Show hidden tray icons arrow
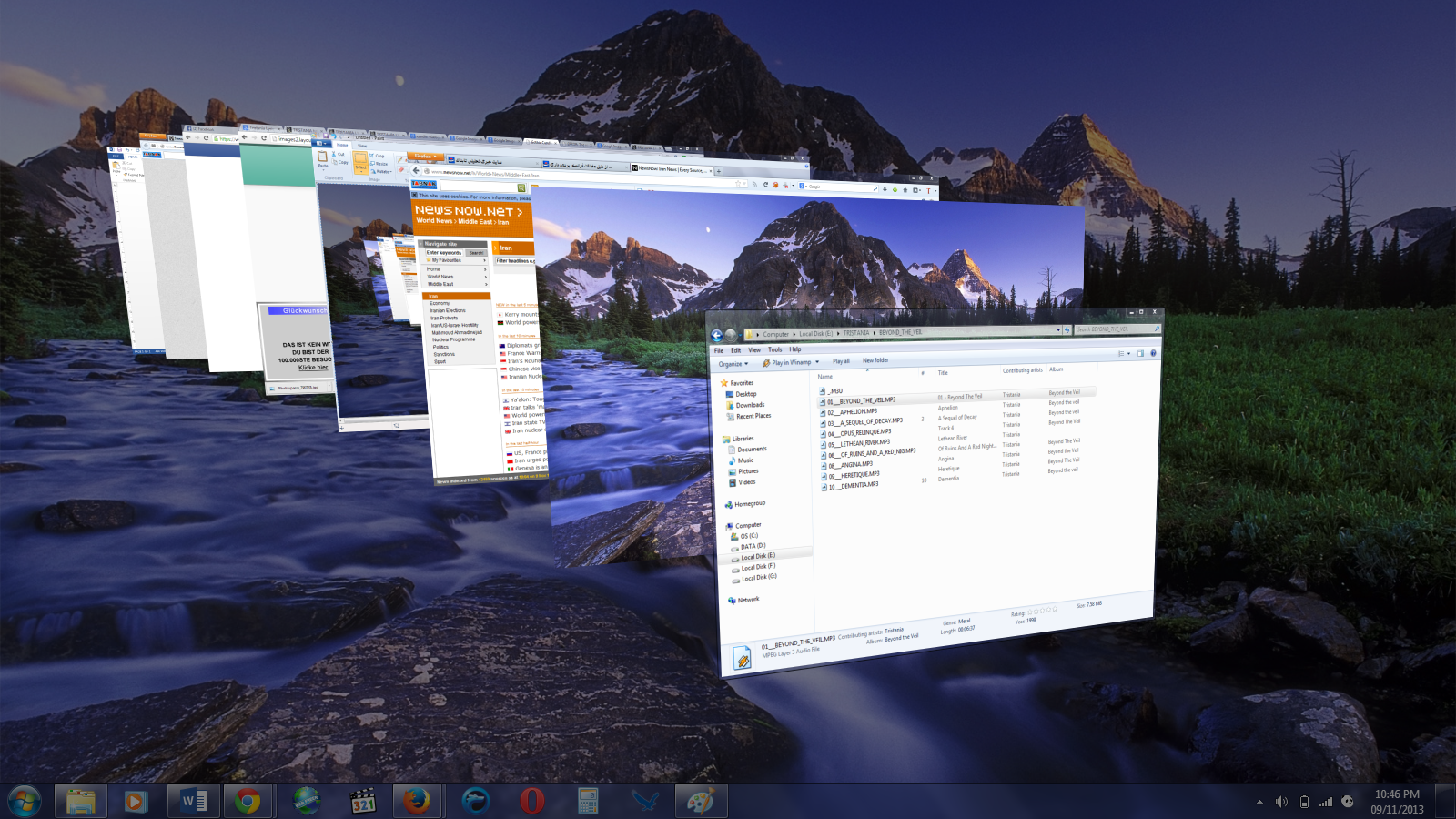This screenshot has width=1456, height=819. click(1259, 802)
